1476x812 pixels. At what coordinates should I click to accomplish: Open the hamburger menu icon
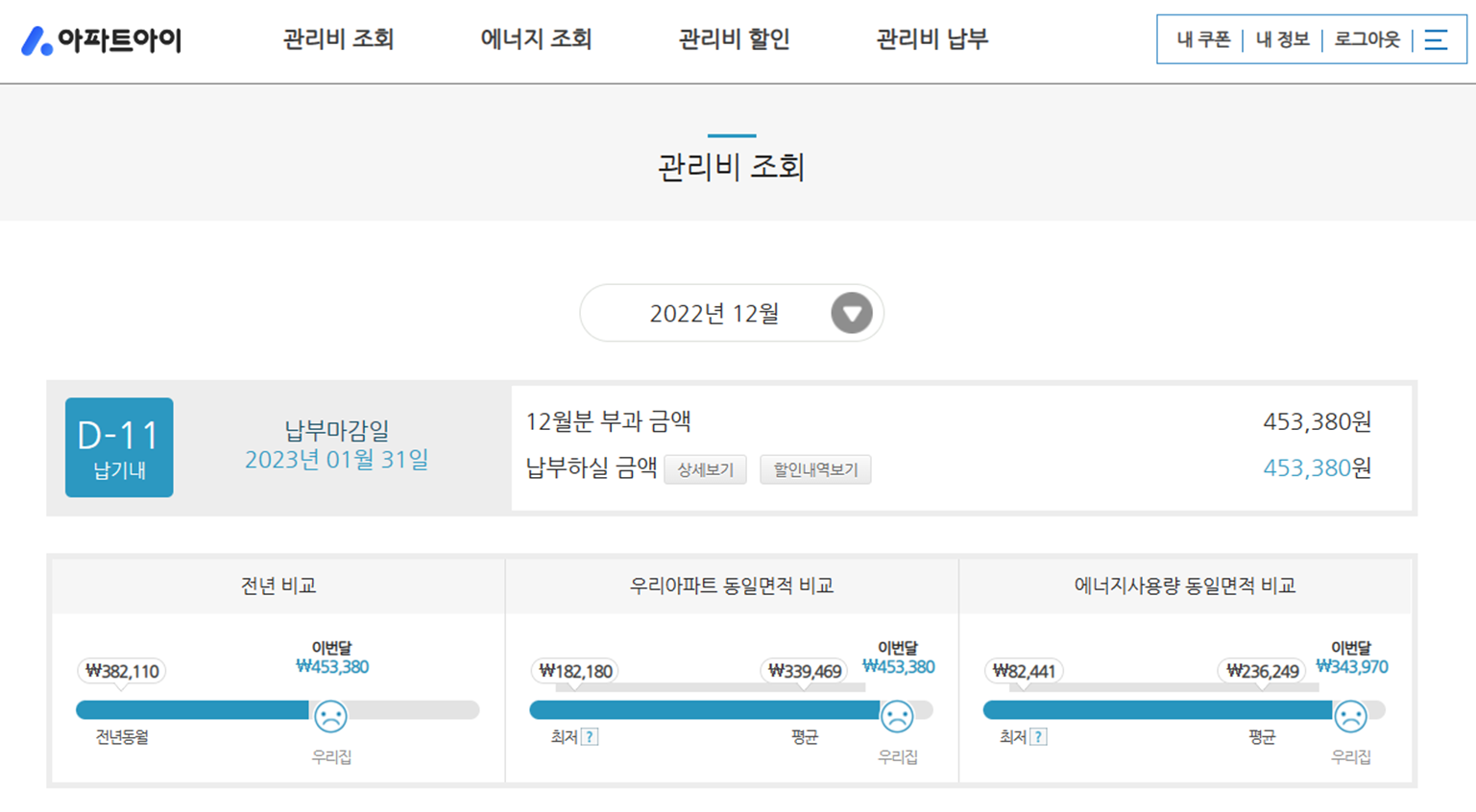(1437, 39)
